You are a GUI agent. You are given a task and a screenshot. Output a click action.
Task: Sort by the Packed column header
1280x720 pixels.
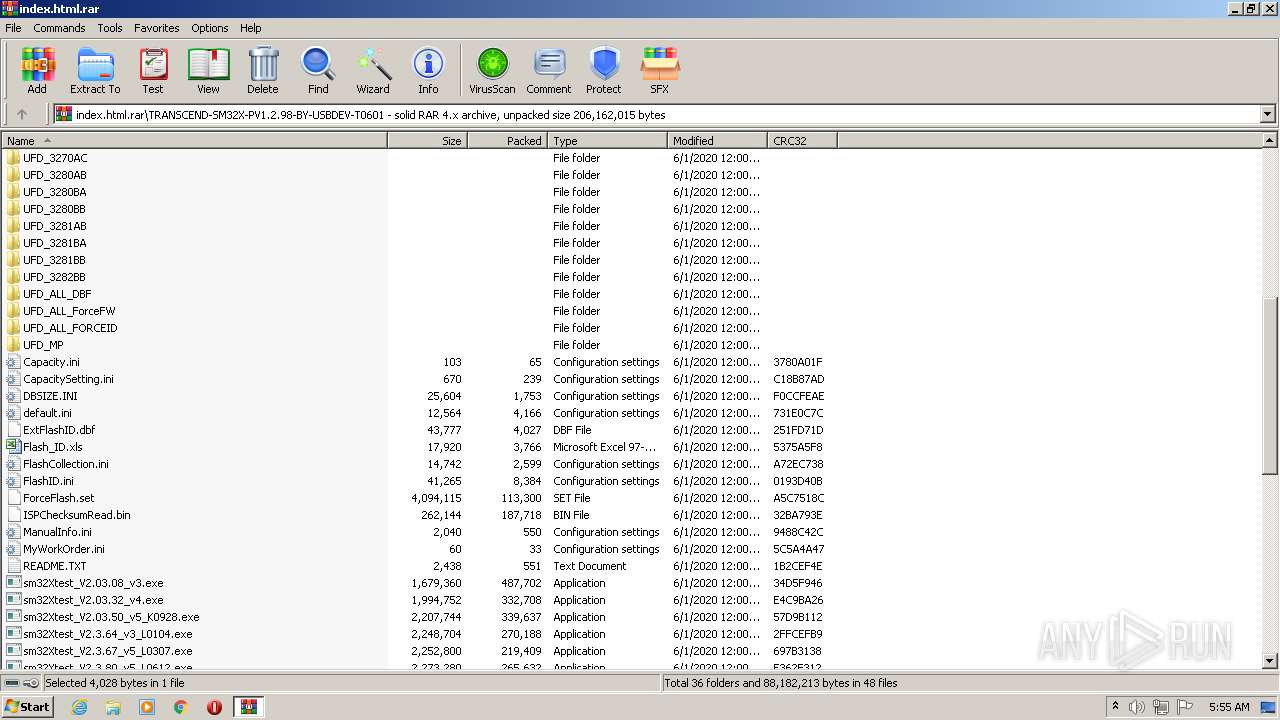click(508, 141)
